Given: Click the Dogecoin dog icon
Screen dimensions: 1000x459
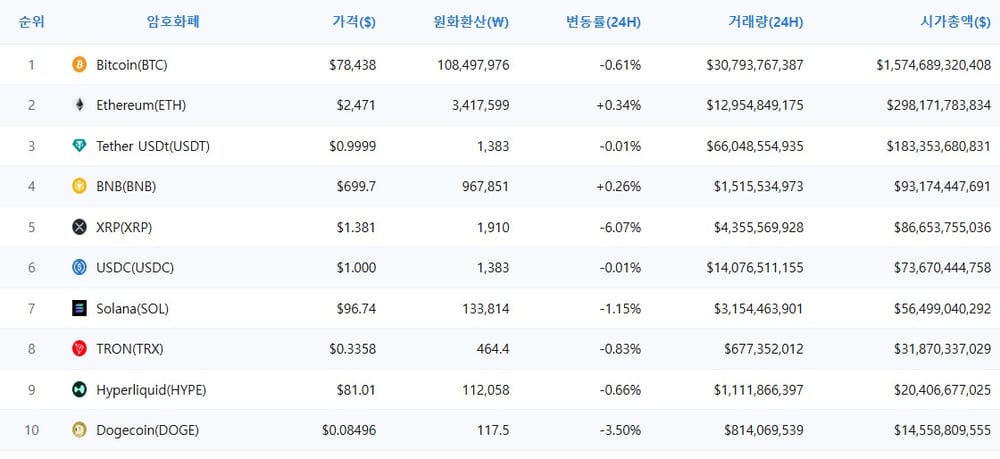Looking at the screenshot, I should 79,430.
